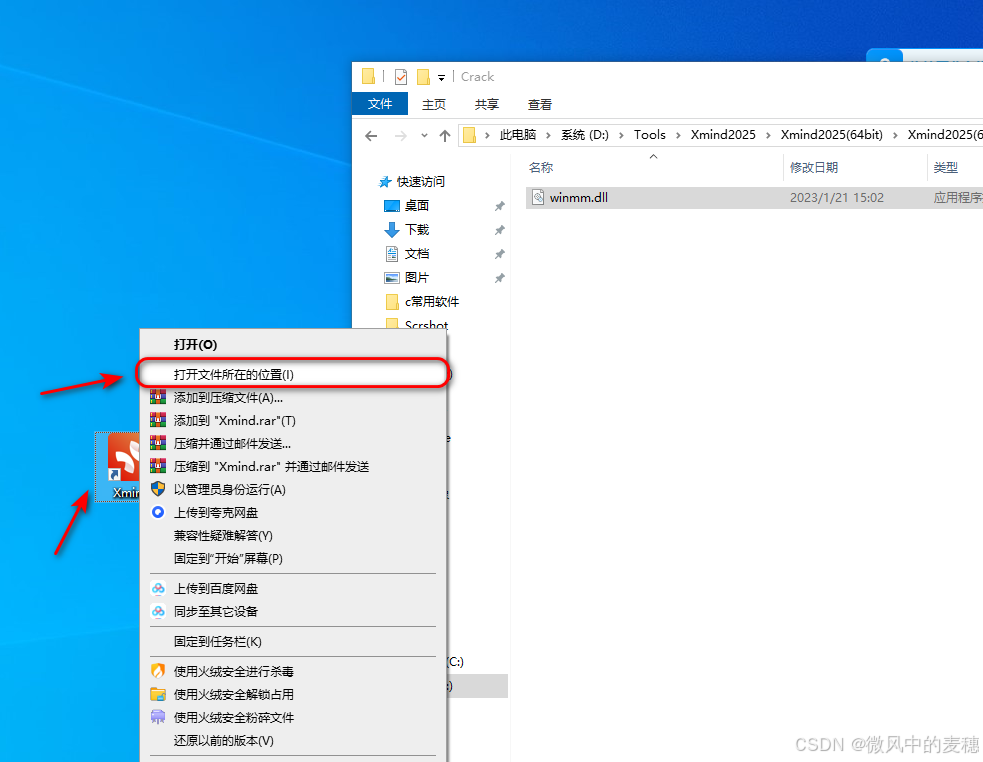Unpin "下载" using its pin icon
Image resolution: width=983 pixels, height=762 pixels.
pyautogui.click(x=500, y=230)
